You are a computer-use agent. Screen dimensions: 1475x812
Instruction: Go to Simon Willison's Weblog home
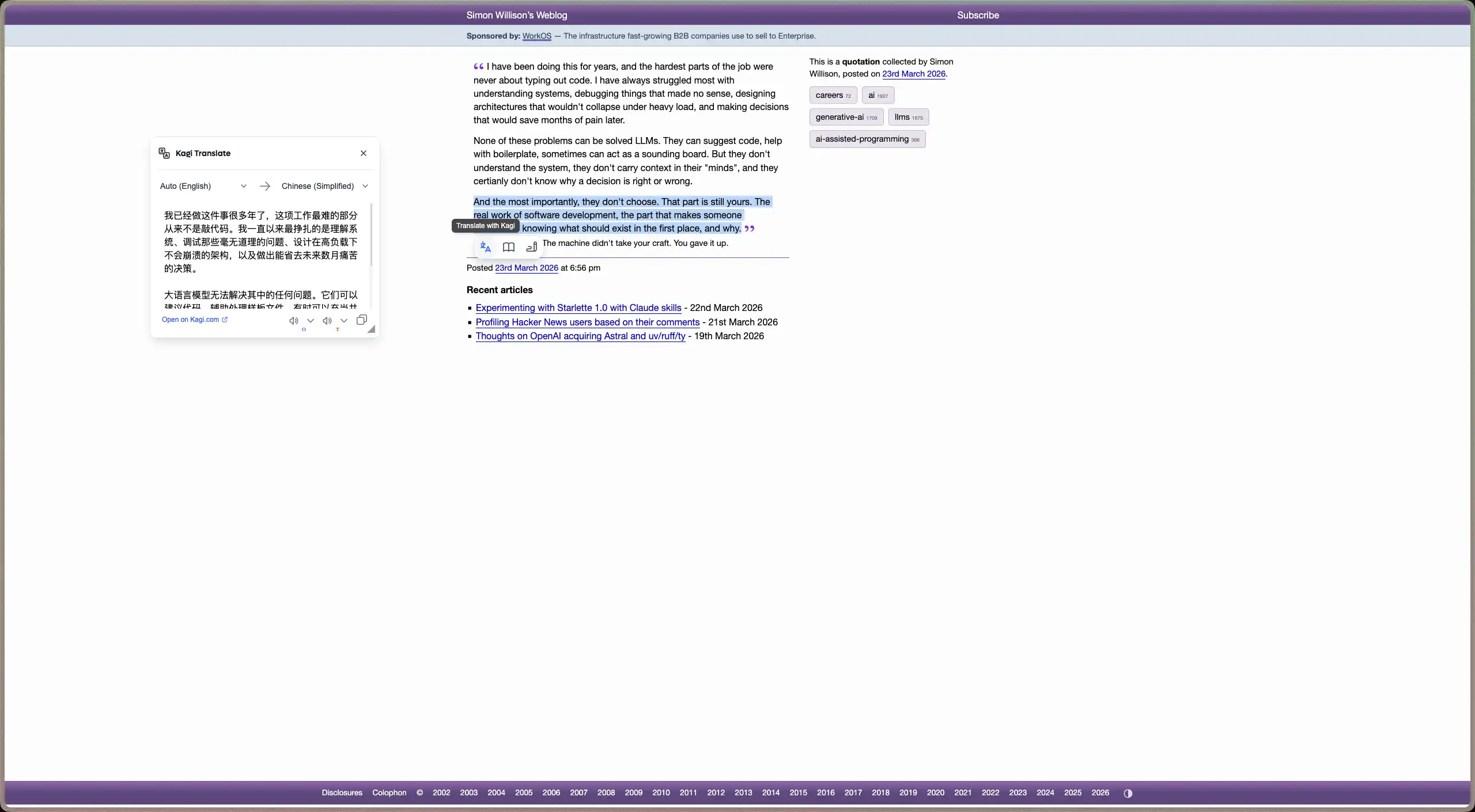pos(516,15)
